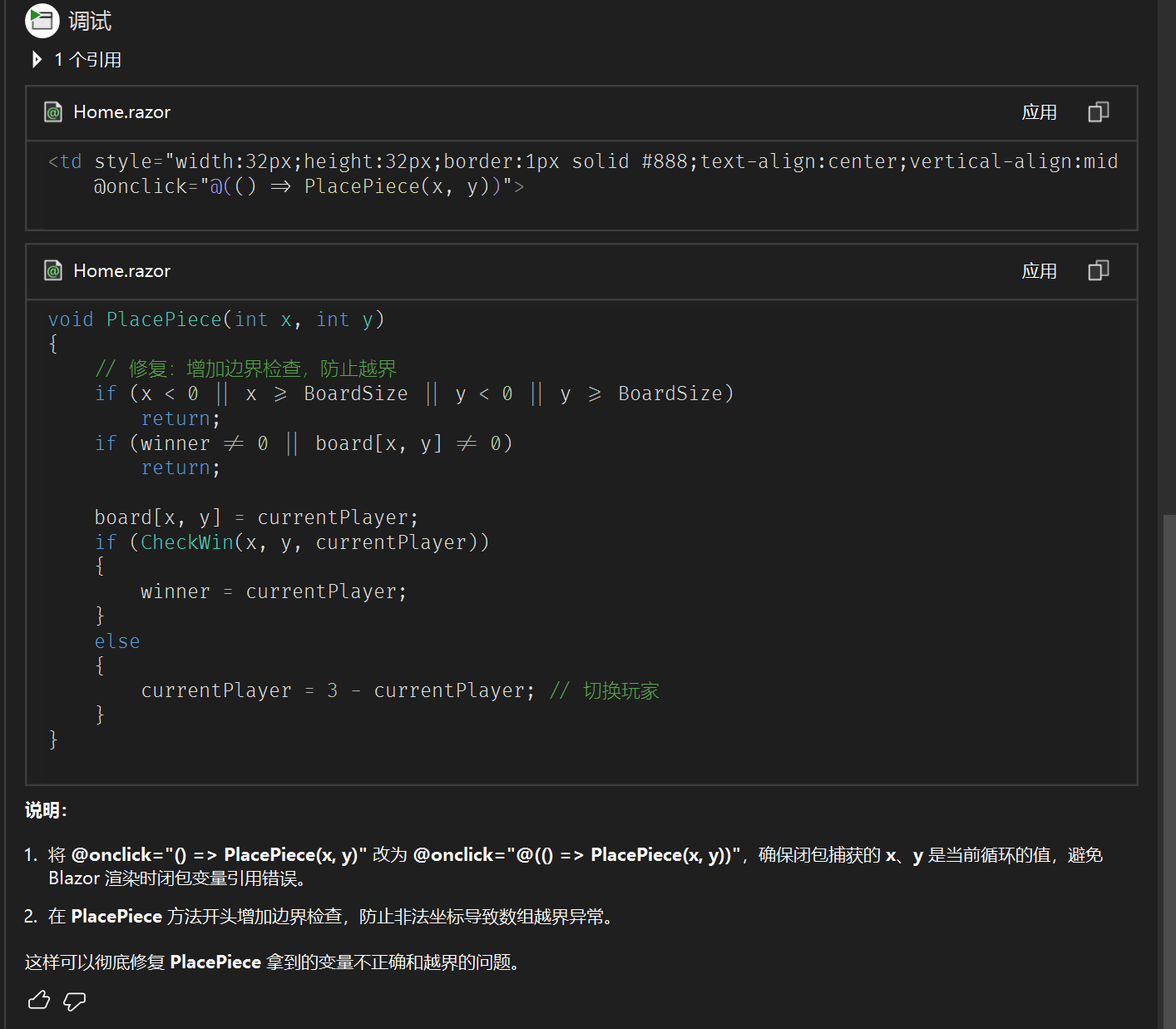1176x1029 pixels.
Task: Apply the PlacePiece method code snippet
Action: pos(1039,271)
